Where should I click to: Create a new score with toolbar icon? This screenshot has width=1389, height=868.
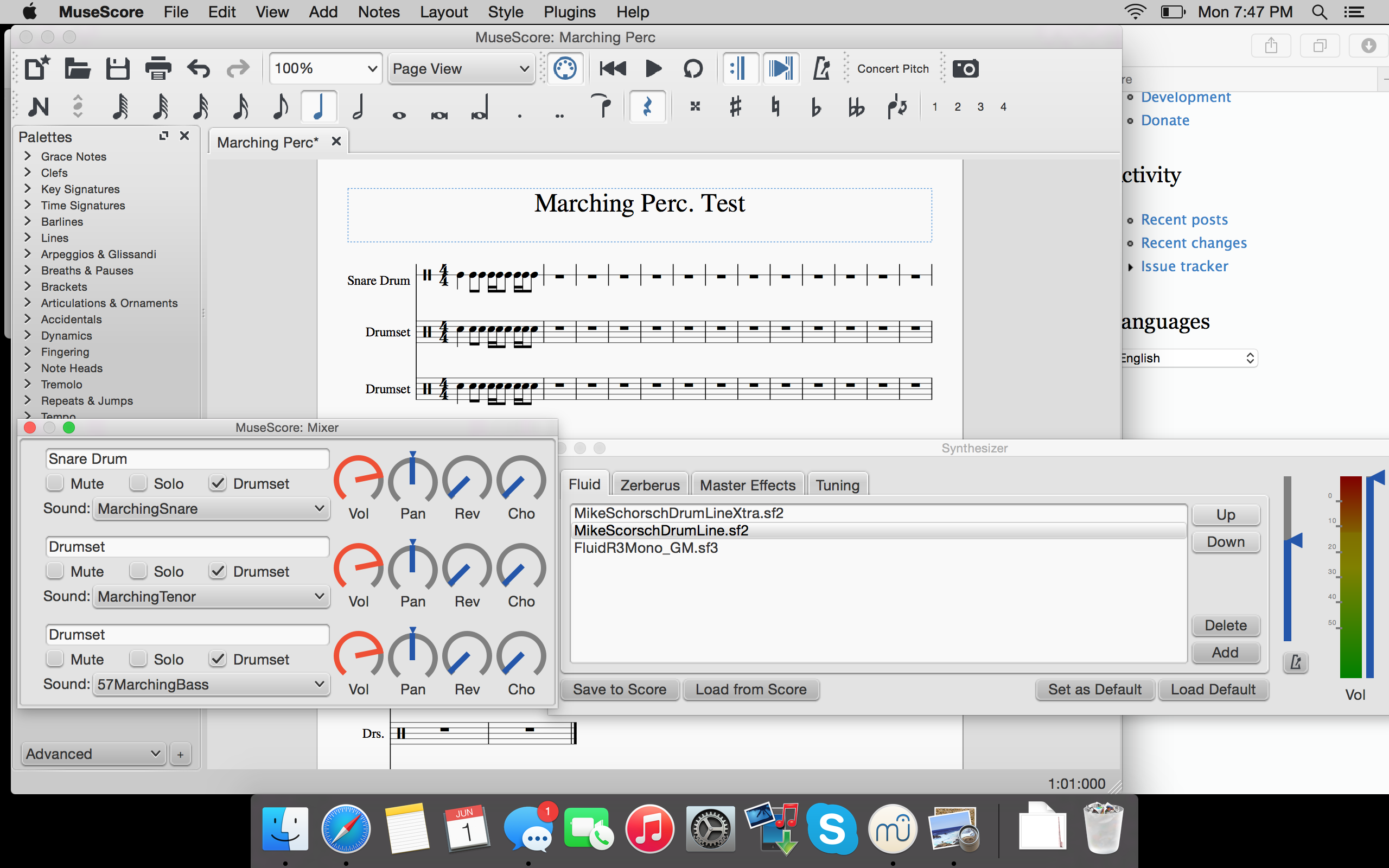tap(37, 69)
